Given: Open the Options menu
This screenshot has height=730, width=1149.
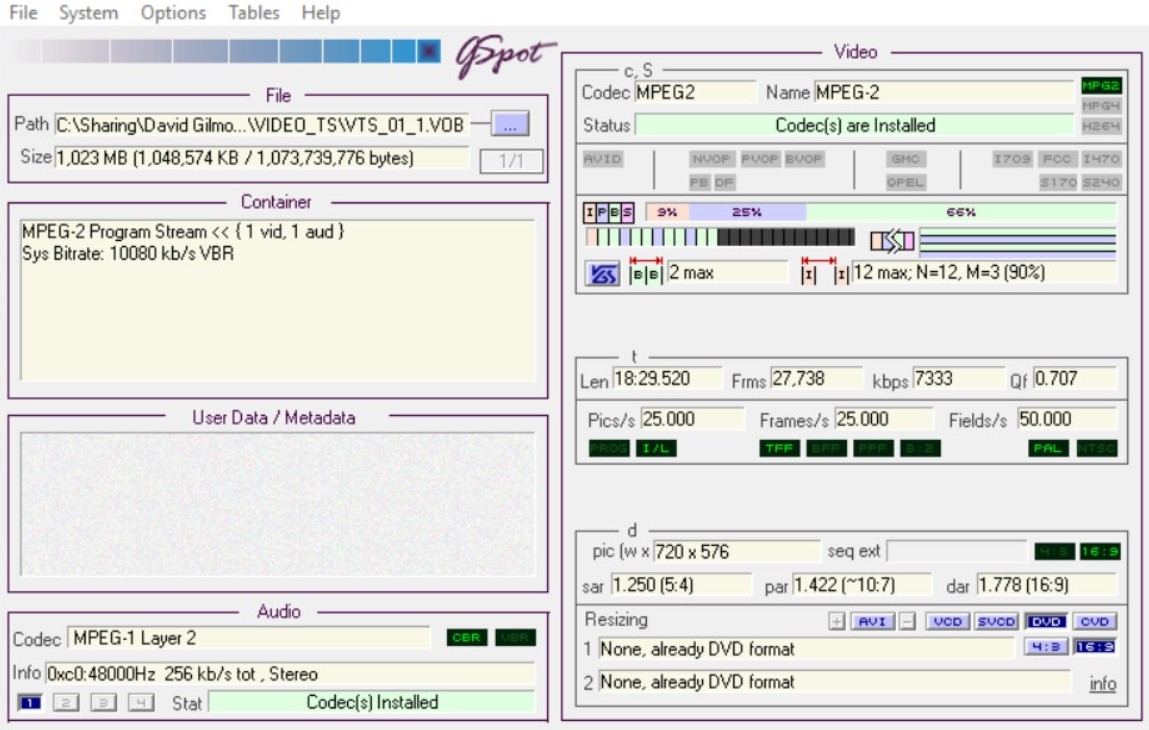Looking at the screenshot, I should (173, 12).
